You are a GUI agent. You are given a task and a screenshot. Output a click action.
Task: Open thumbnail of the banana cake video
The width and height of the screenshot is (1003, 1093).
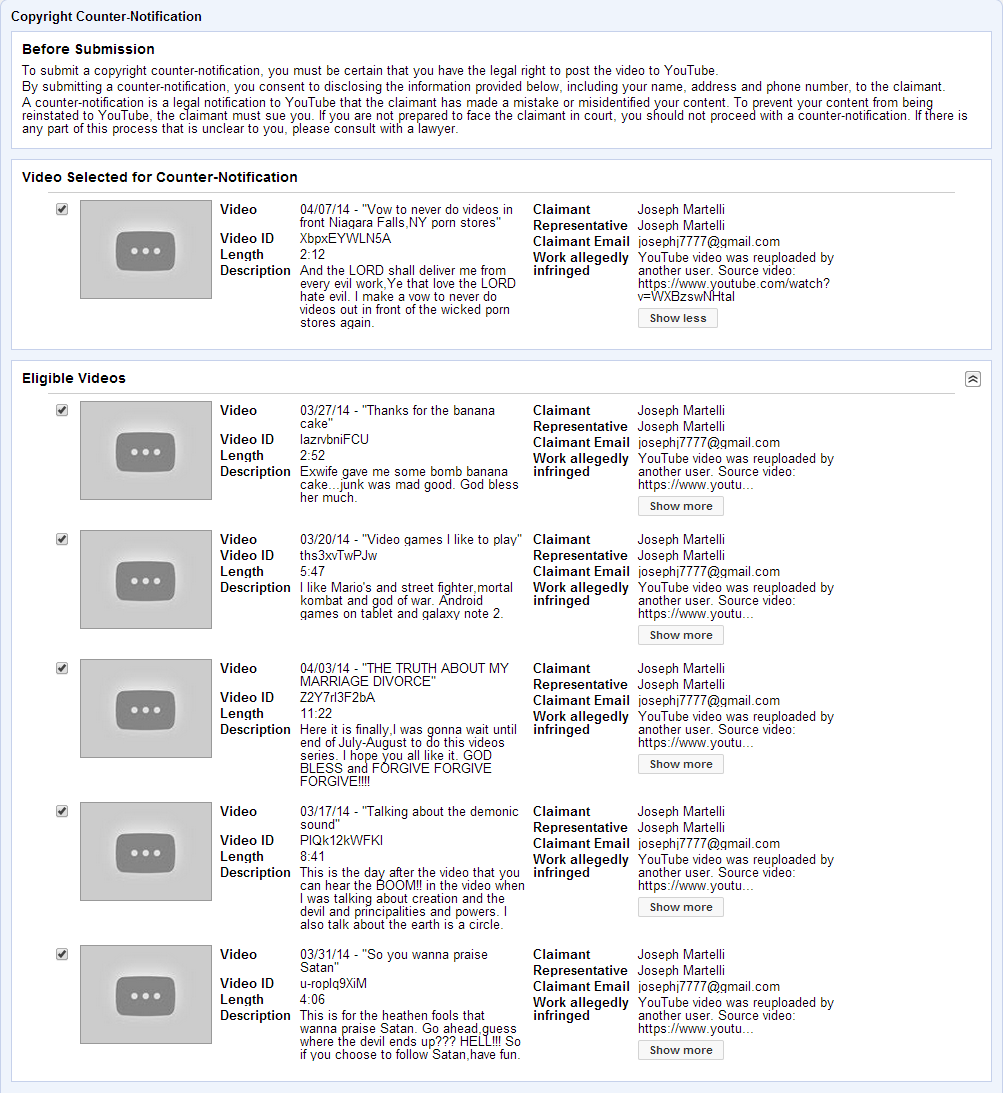146,450
